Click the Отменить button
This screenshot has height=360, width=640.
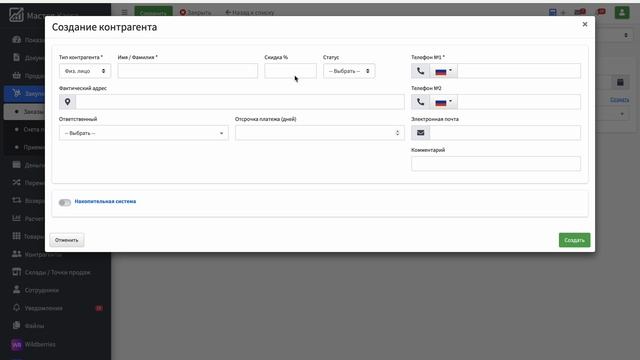pos(67,240)
